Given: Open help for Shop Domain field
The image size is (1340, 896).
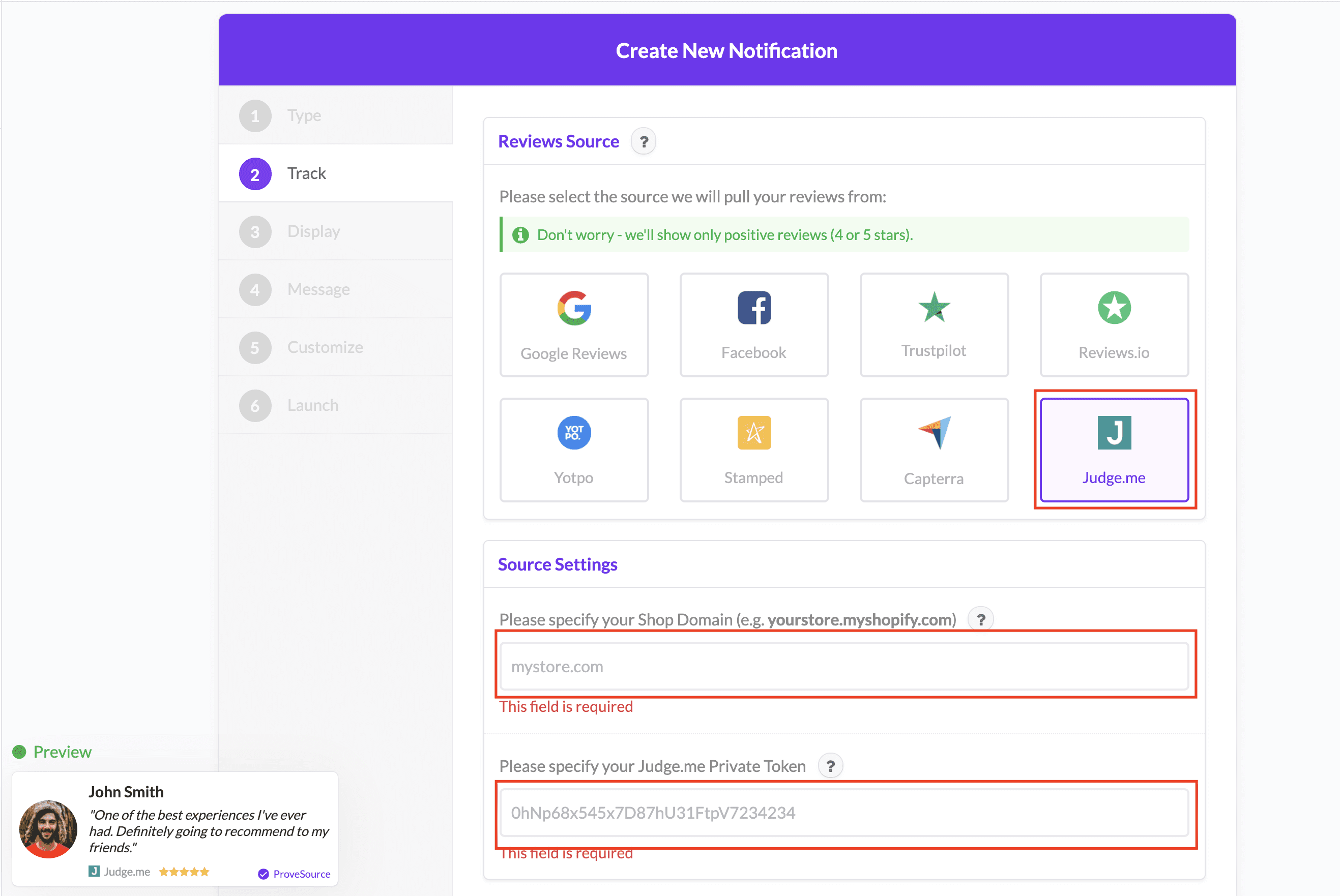Looking at the screenshot, I should point(980,619).
